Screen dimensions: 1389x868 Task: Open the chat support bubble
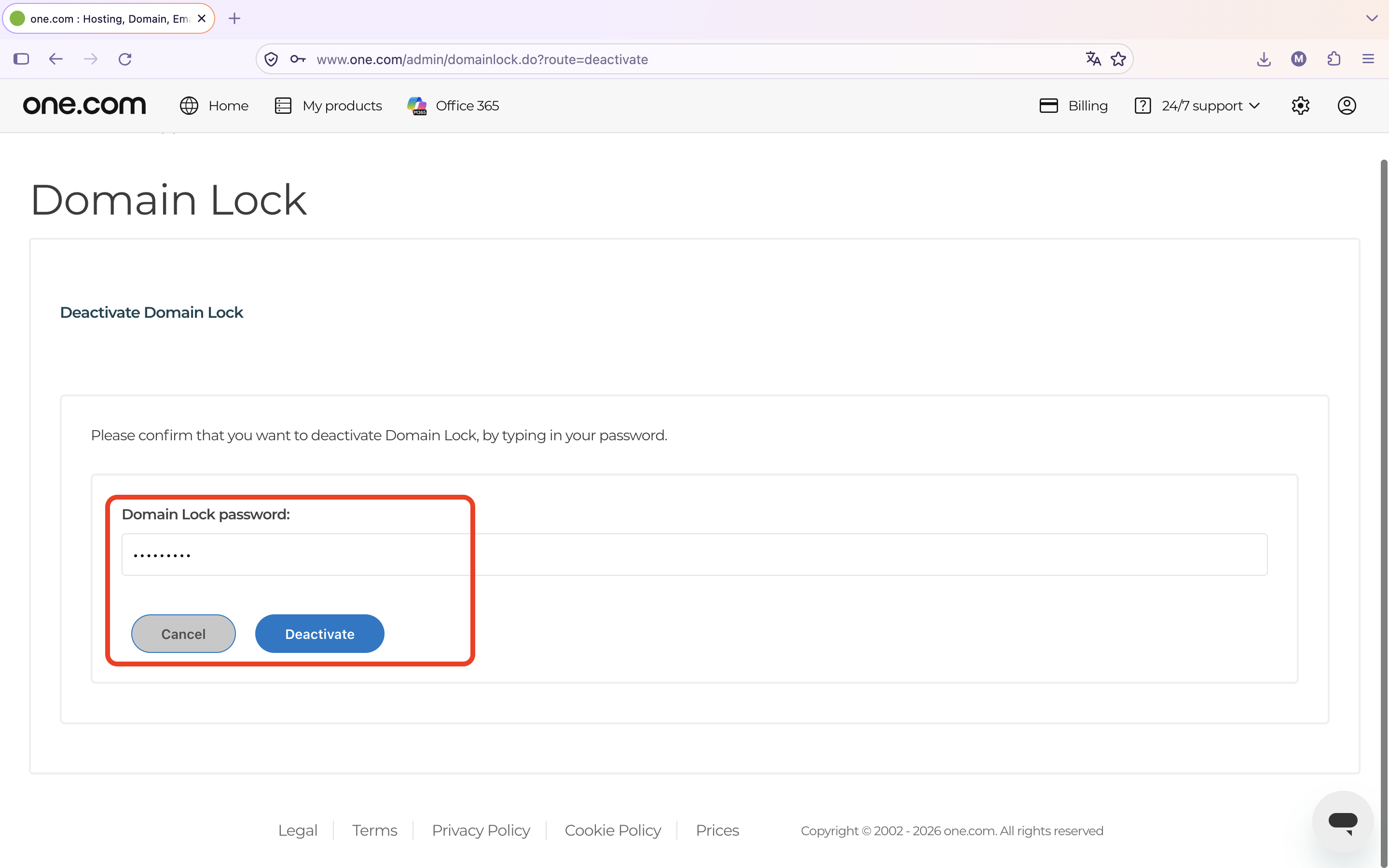tap(1343, 822)
